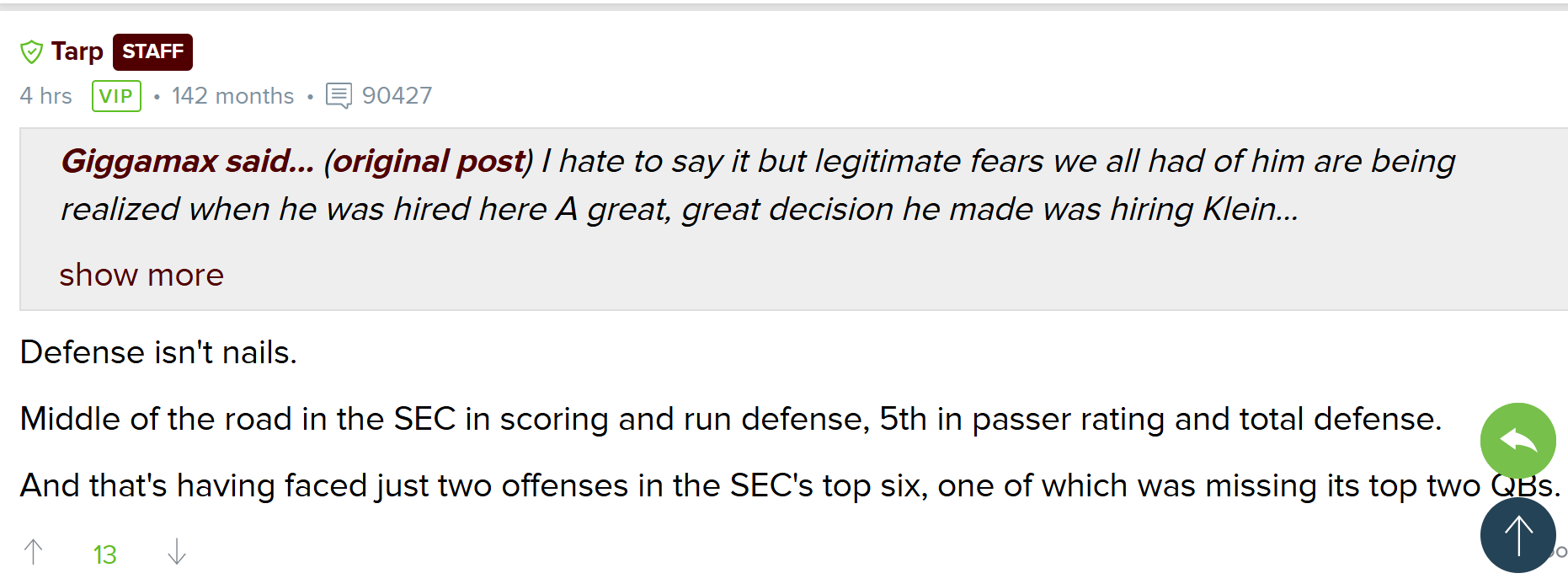Expand the quote with show more
1568x584 pixels.
[x=141, y=275]
